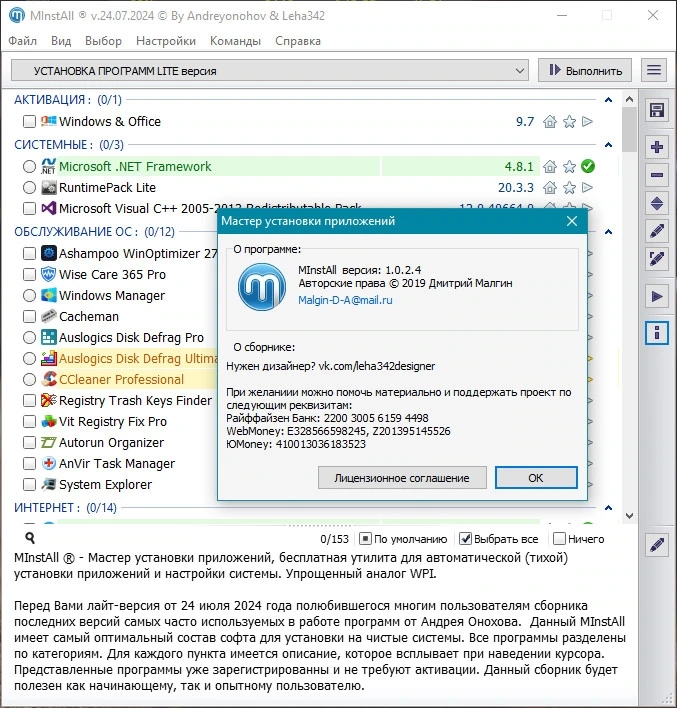Viewport: 677px width, 708px height.
Task: Select CCleaner Professional radio button
Action: 29,379
